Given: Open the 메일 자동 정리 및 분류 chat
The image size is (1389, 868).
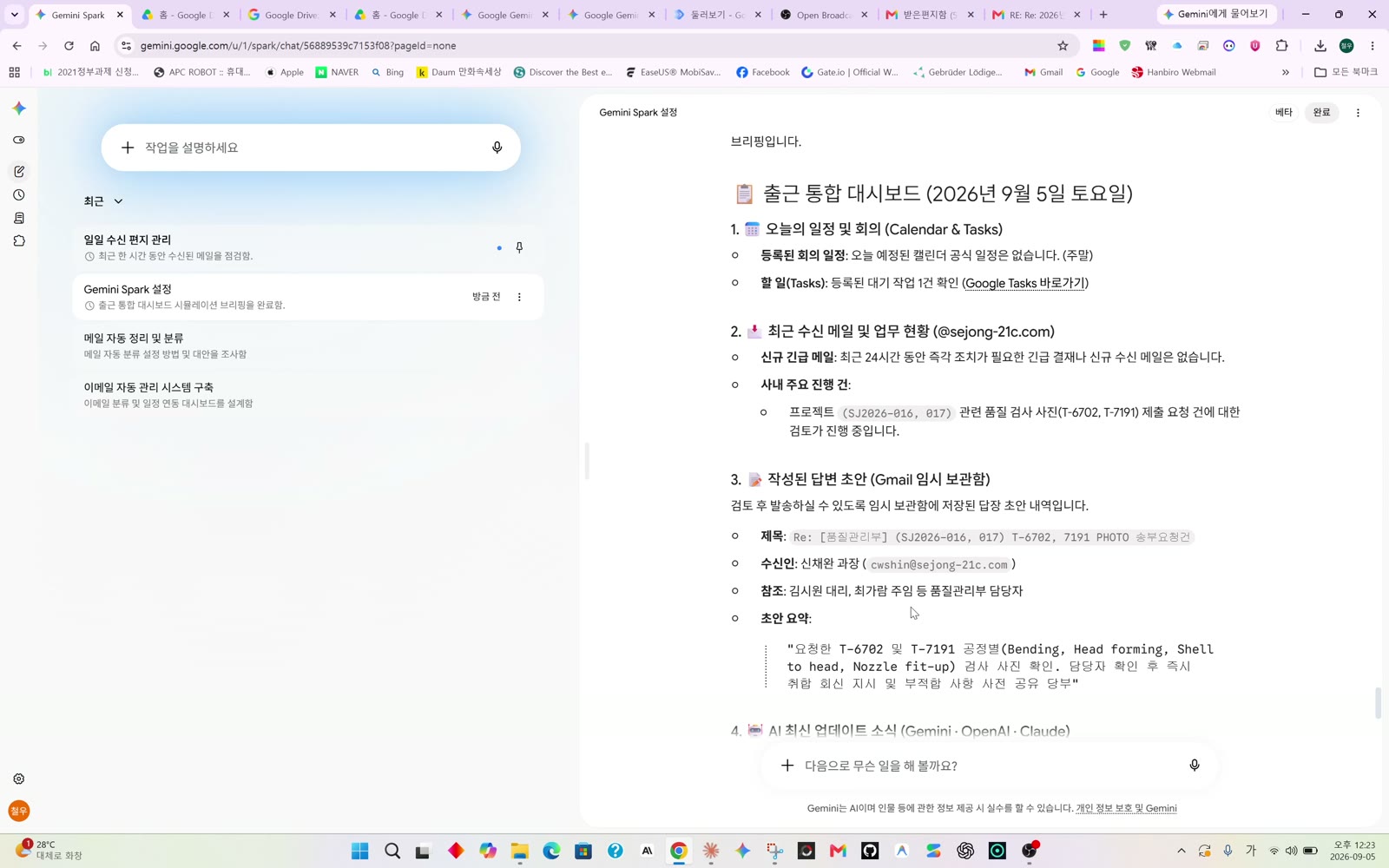Looking at the screenshot, I should tap(308, 345).
